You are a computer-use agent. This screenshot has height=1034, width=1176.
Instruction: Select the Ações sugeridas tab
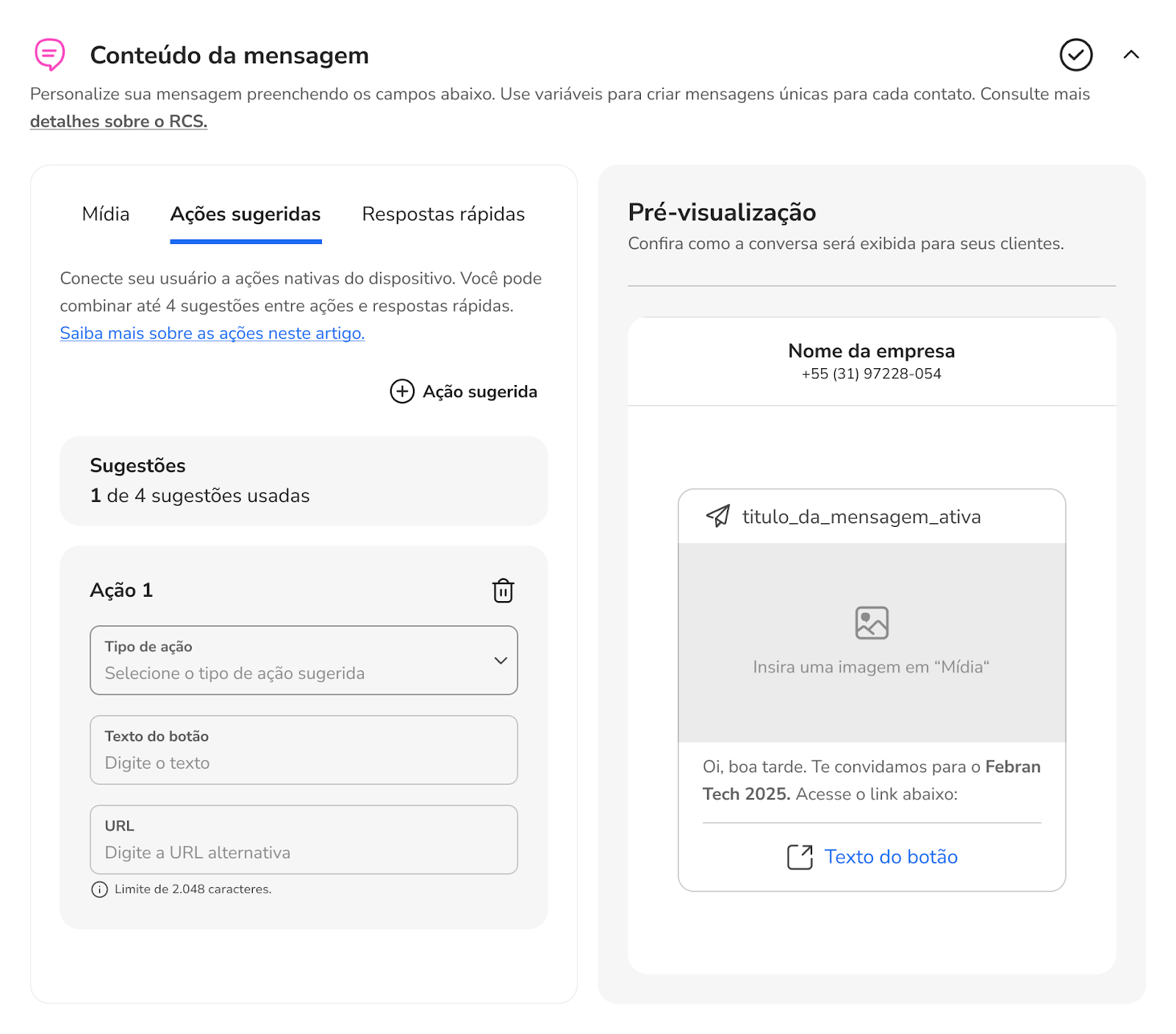pos(245,214)
